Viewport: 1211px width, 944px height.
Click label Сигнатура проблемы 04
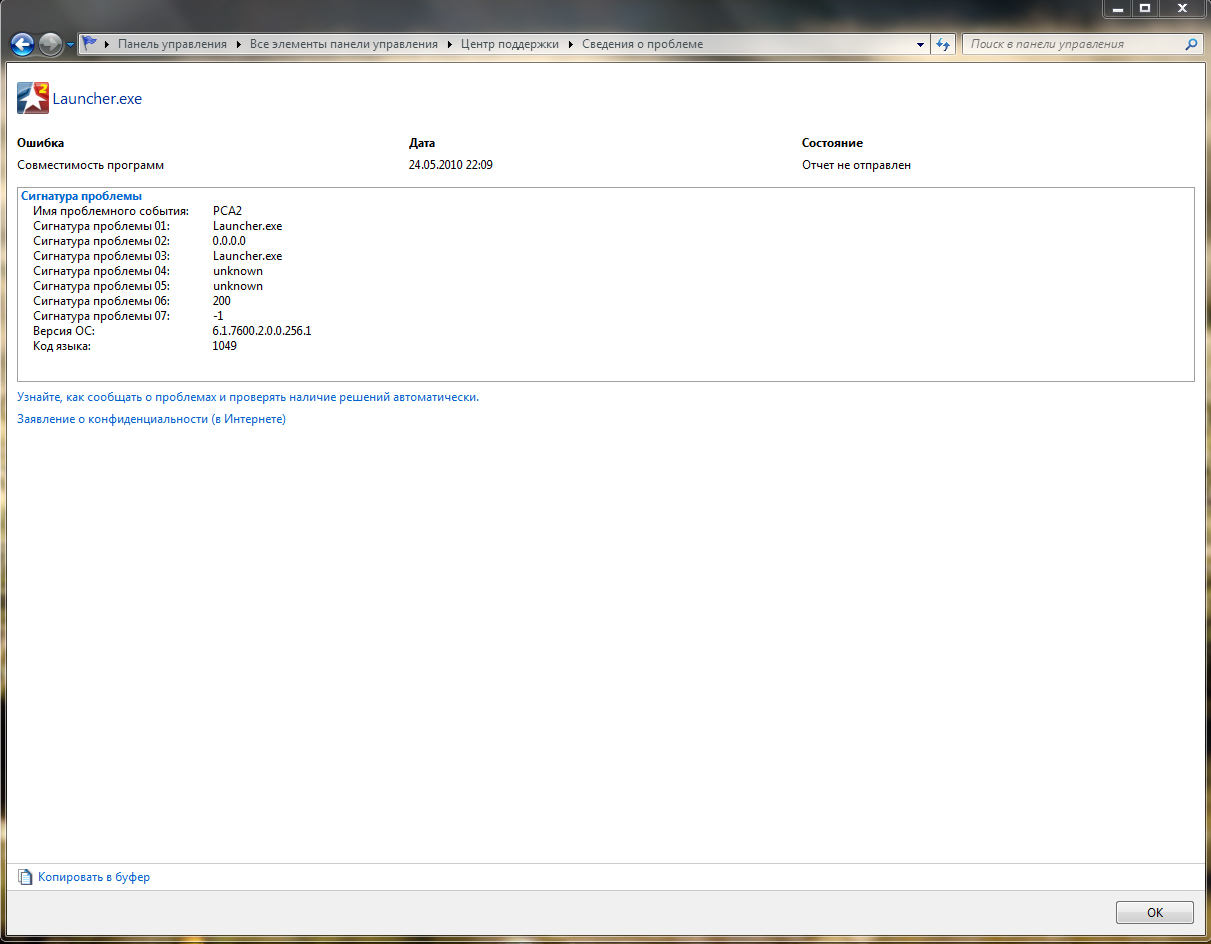tap(102, 271)
